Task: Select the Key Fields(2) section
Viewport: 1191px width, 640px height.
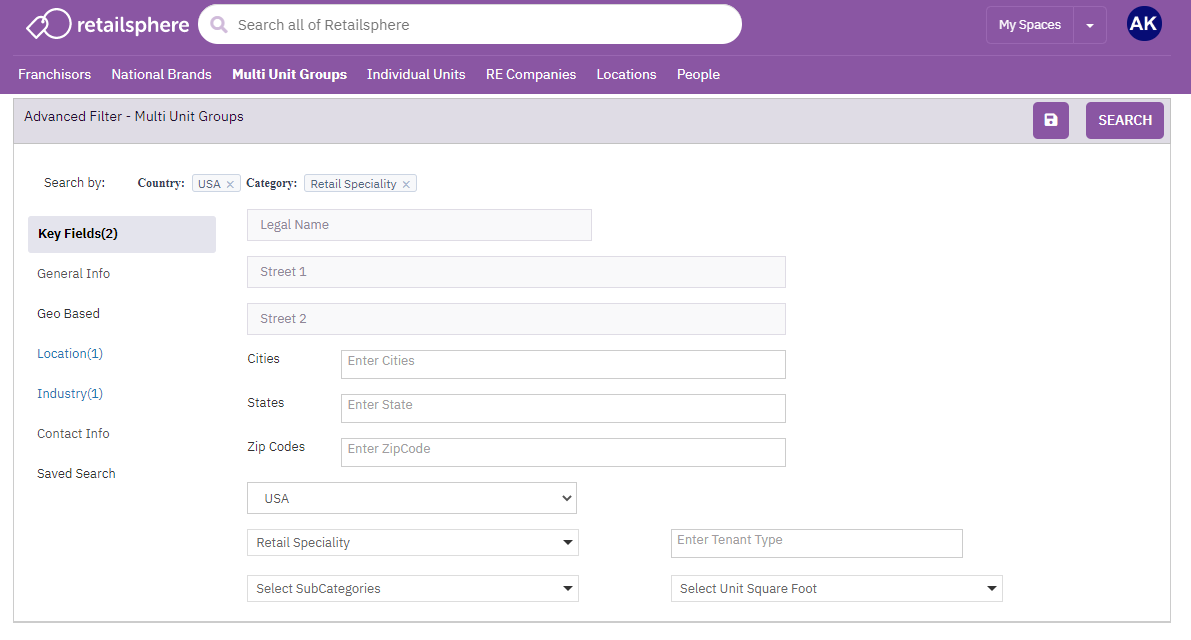Action: click(x=122, y=234)
